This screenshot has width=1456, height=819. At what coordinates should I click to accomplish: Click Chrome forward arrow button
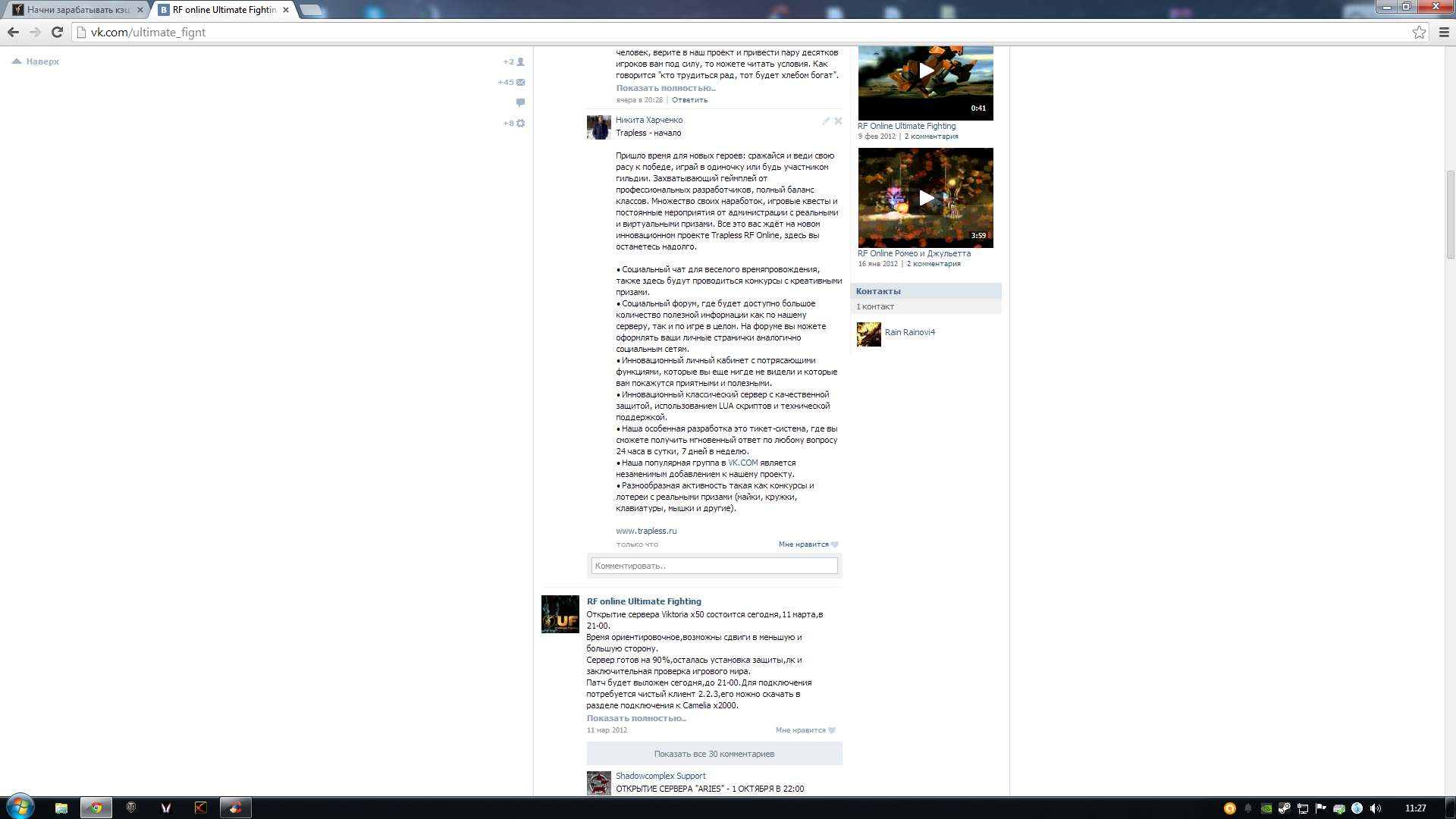click(35, 32)
